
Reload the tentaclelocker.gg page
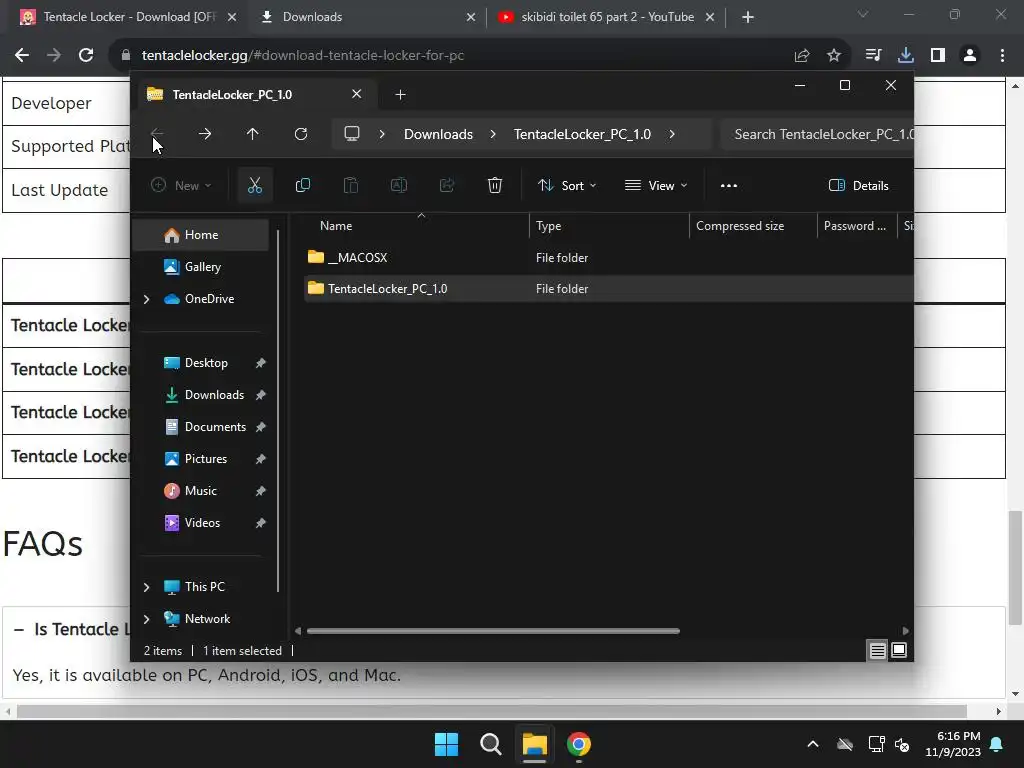86,56
